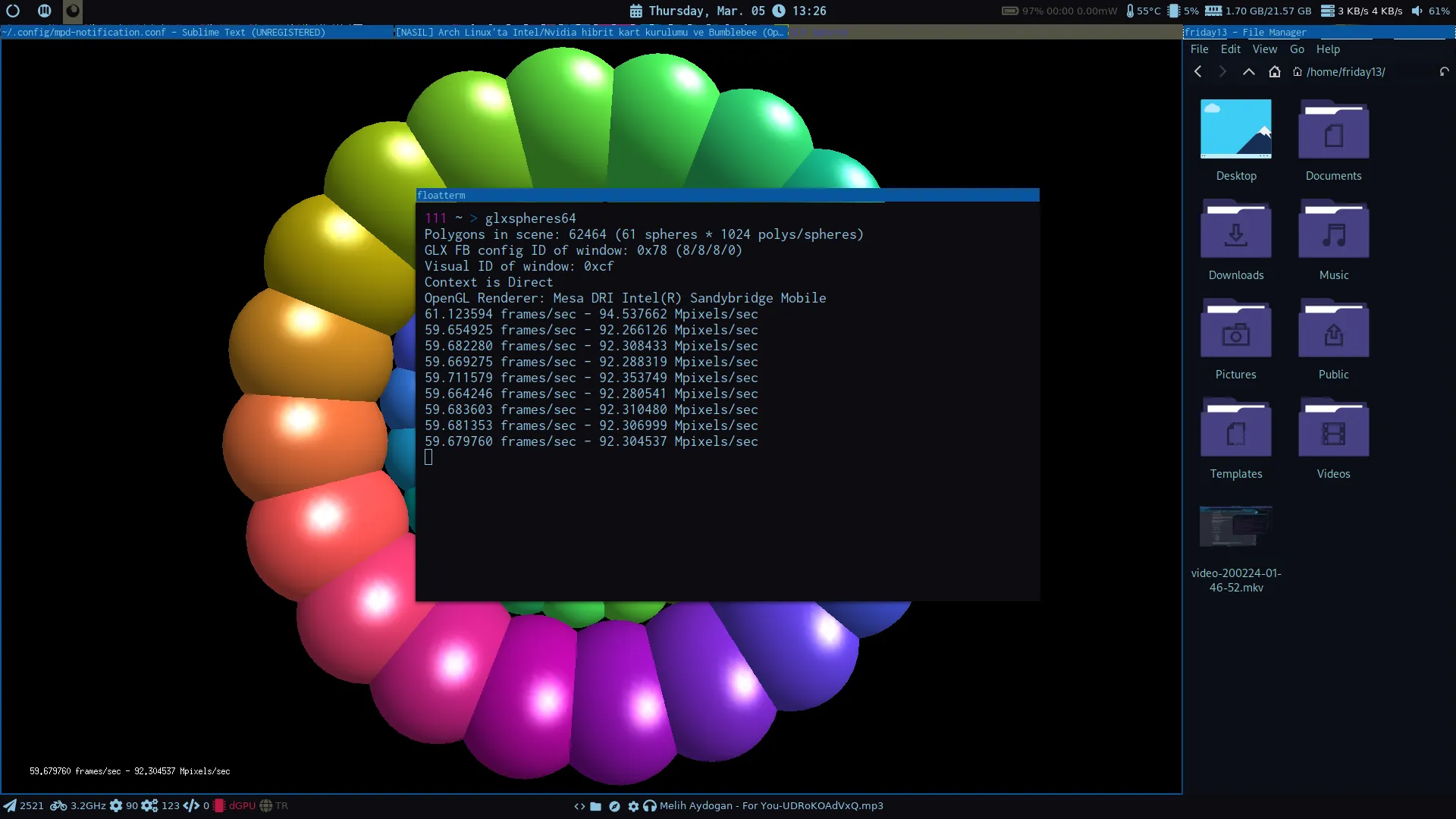Click the volume speaker icon

coord(1417,11)
